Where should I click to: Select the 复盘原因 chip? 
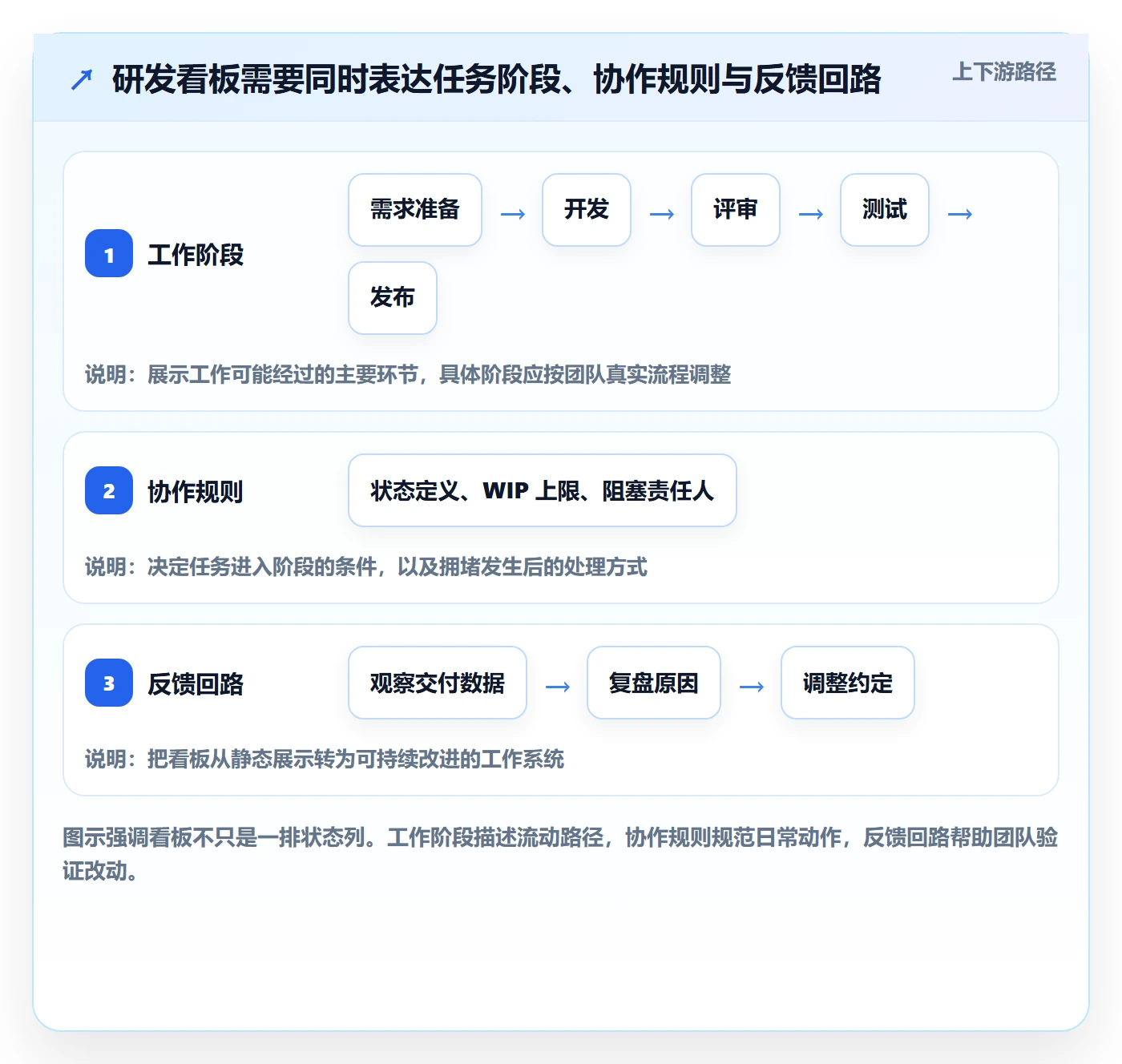[x=654, y=683]
